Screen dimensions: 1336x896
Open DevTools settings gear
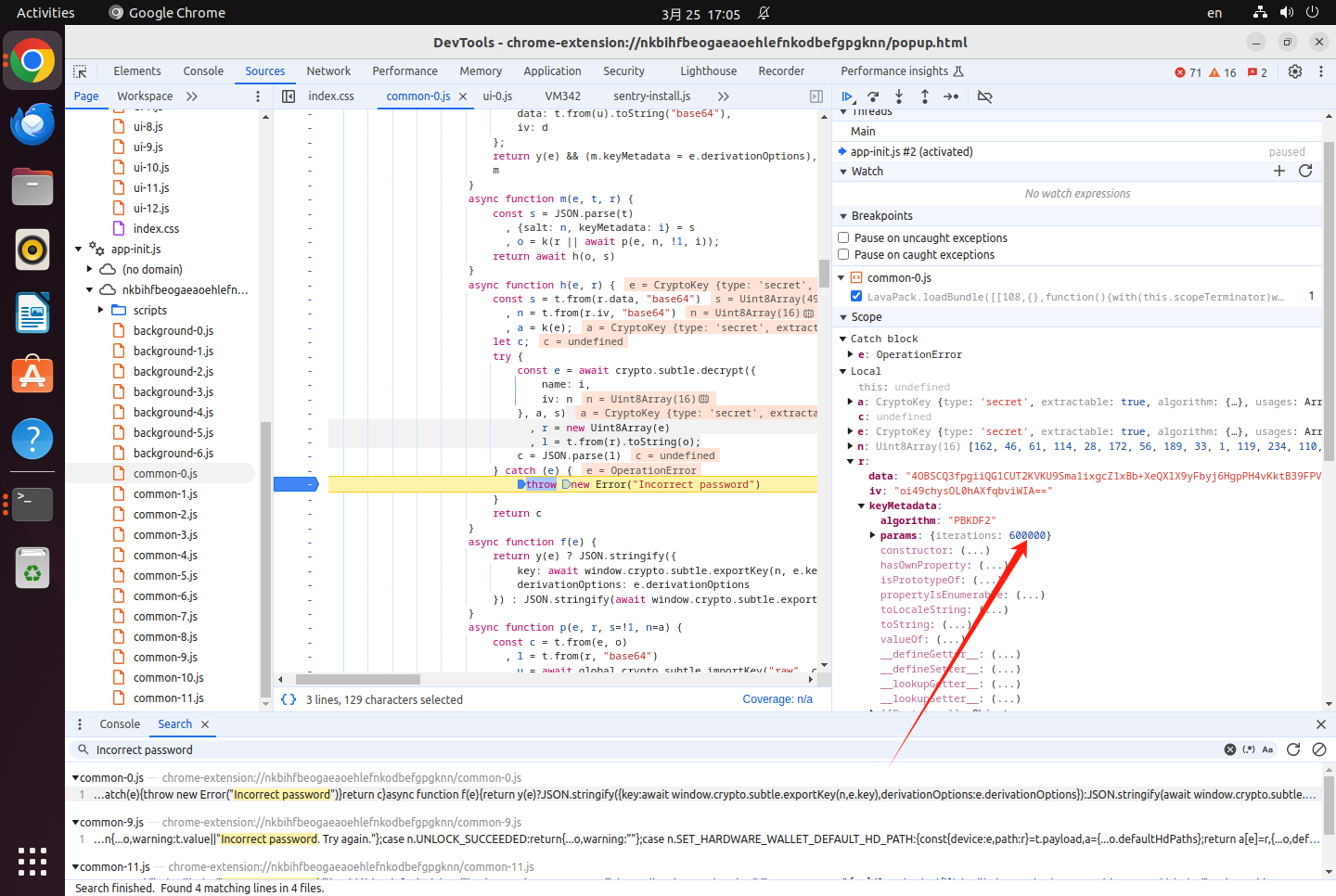coord(1295,71)
